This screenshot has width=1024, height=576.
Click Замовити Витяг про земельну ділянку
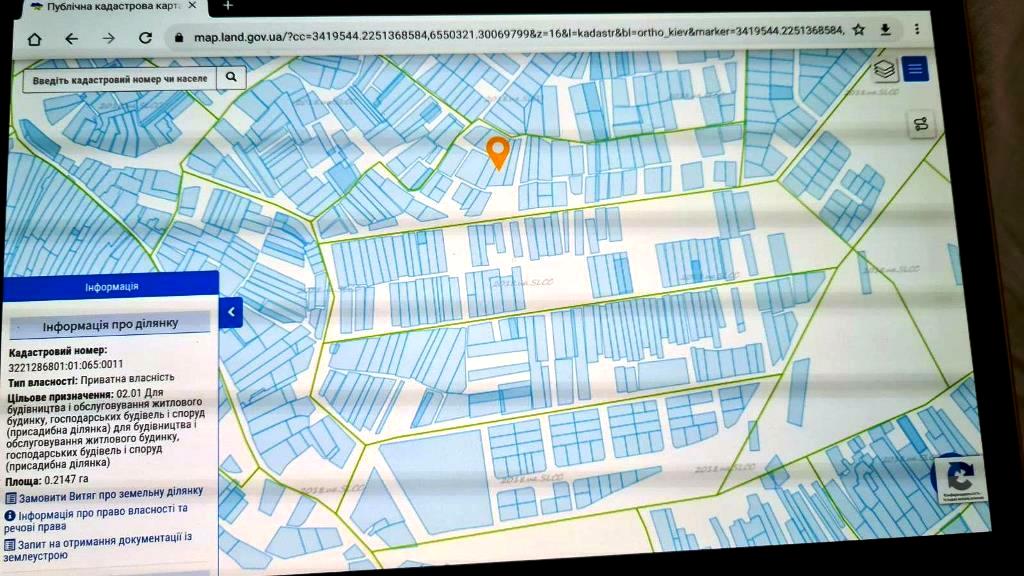pos(110,493)
